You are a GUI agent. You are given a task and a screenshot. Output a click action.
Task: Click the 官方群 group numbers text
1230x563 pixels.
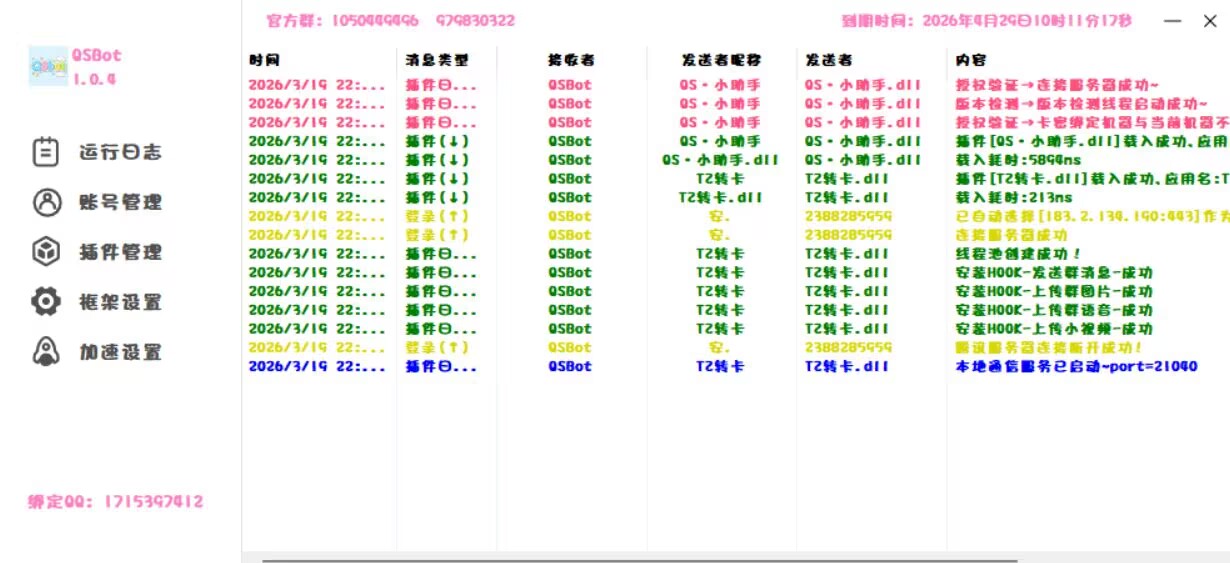click(x=391, y=20)
